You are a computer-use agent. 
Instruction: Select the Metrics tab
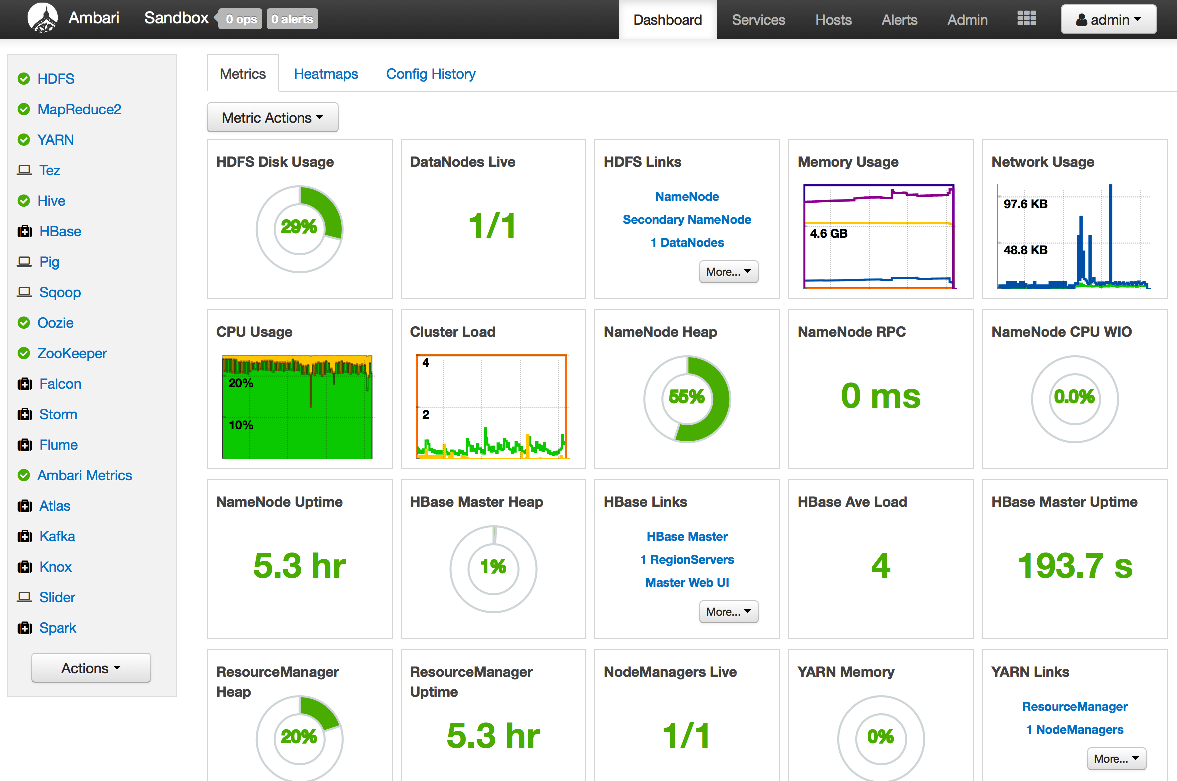click(x=242, y=74)
